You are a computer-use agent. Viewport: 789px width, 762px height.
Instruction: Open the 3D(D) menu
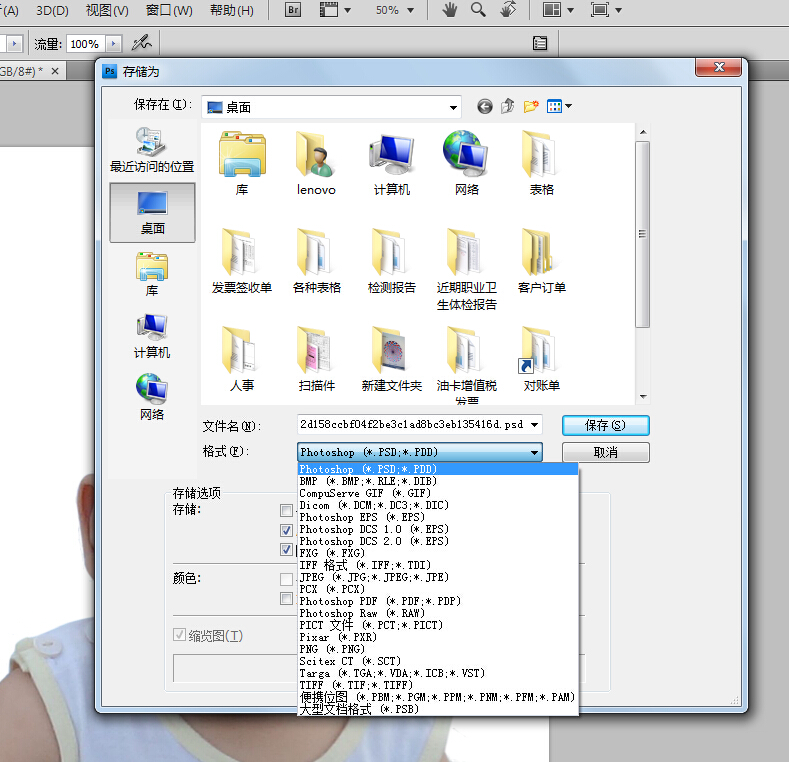tap(52, 10)
